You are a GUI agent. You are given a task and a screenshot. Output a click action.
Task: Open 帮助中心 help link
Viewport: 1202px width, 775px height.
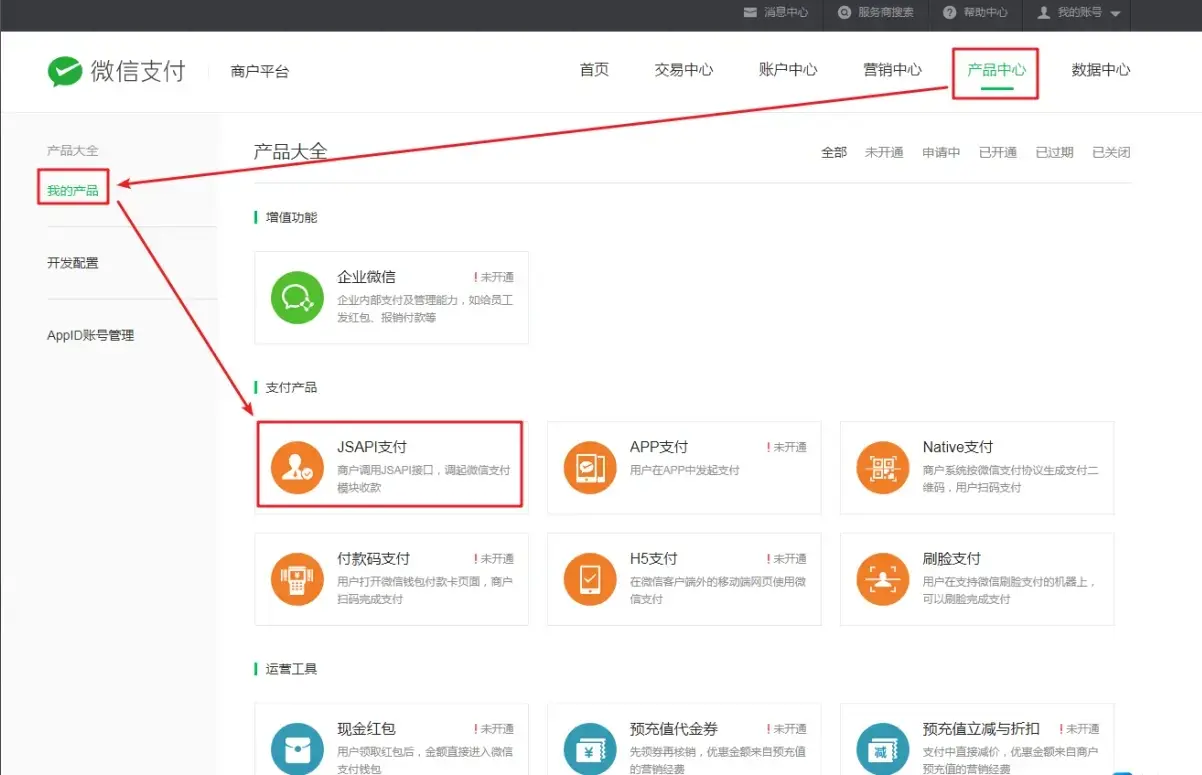[x=975, y=13]
